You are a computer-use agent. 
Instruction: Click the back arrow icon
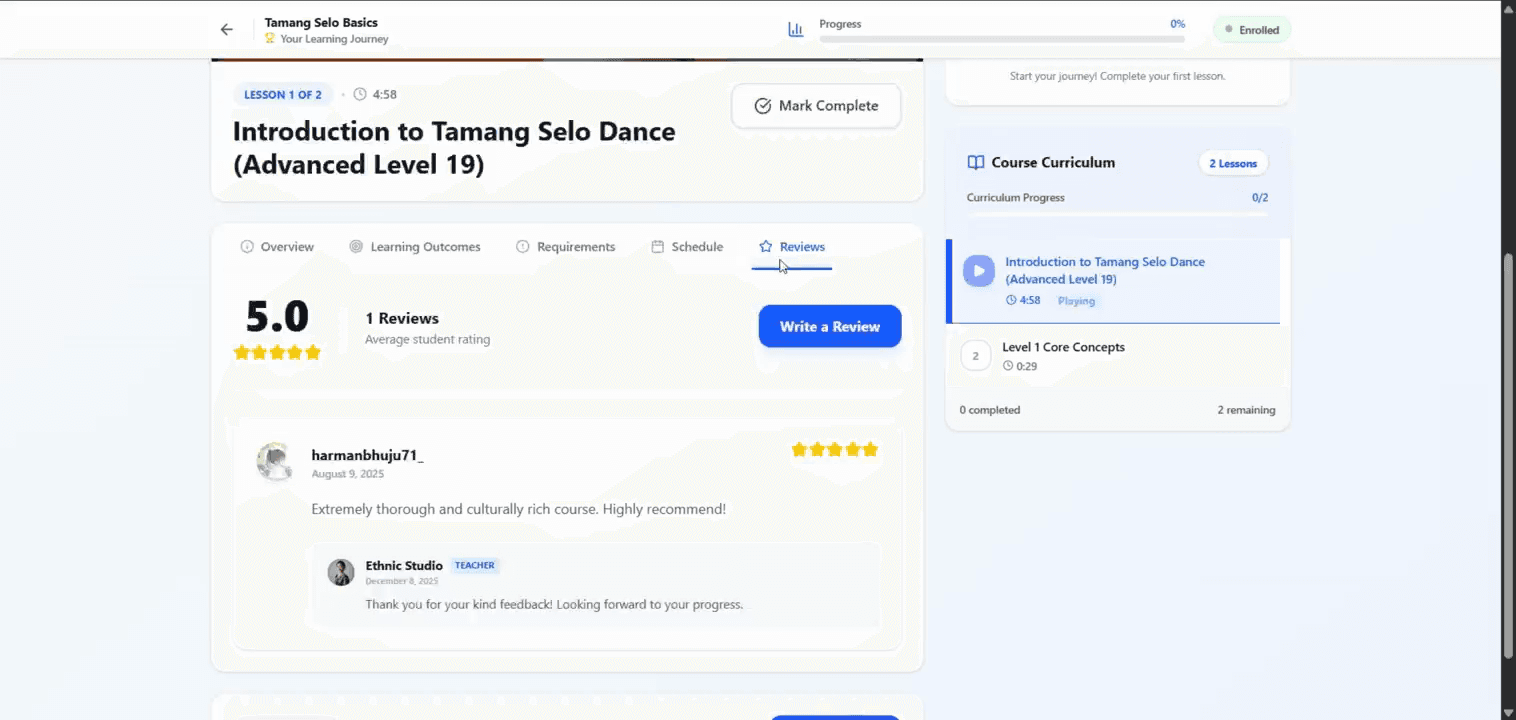click(227, 30)
